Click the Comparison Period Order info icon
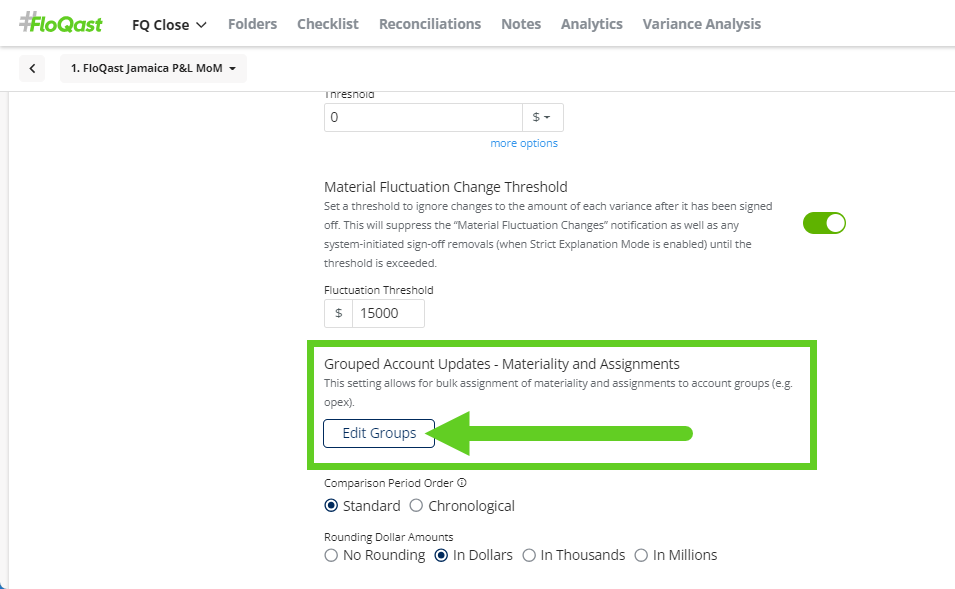955x589 pixels. [x=461, y=483]
